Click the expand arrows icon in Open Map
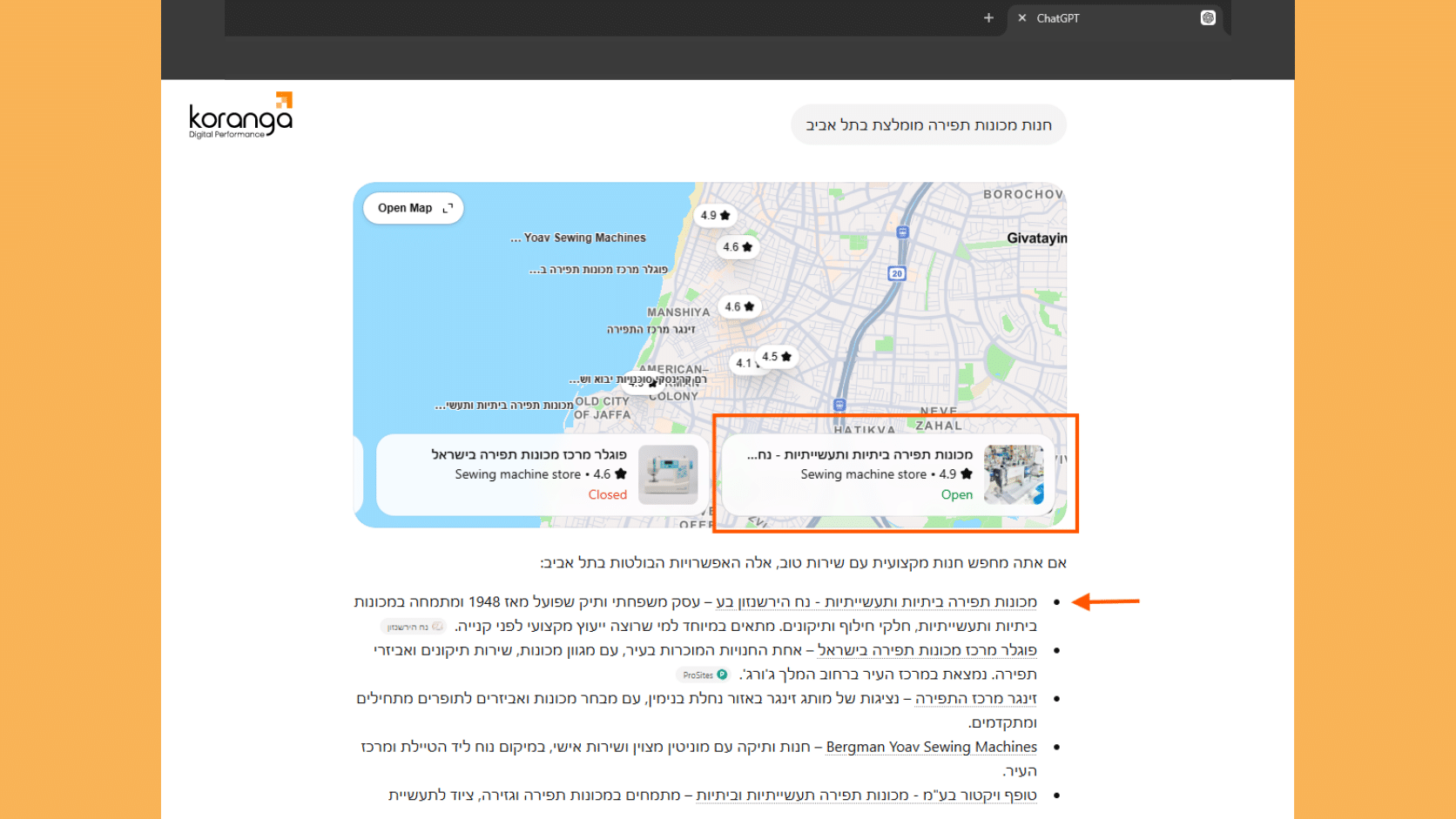The image size is (1456, 819). coord(448,208)
